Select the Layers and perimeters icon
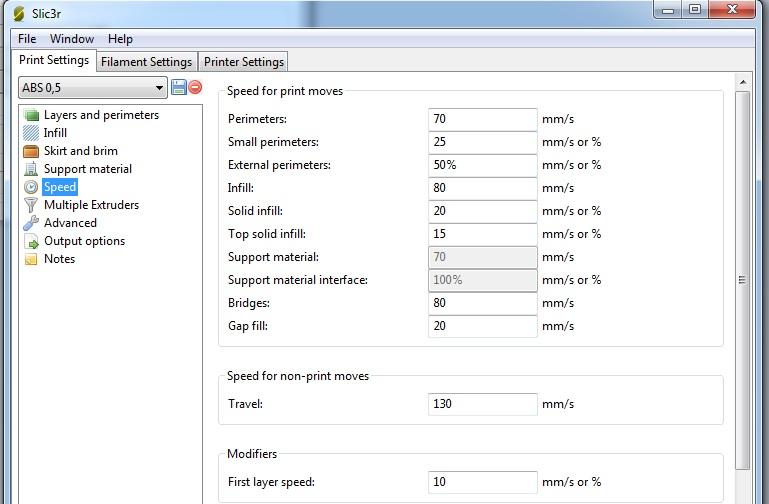 tap(31, 115)
